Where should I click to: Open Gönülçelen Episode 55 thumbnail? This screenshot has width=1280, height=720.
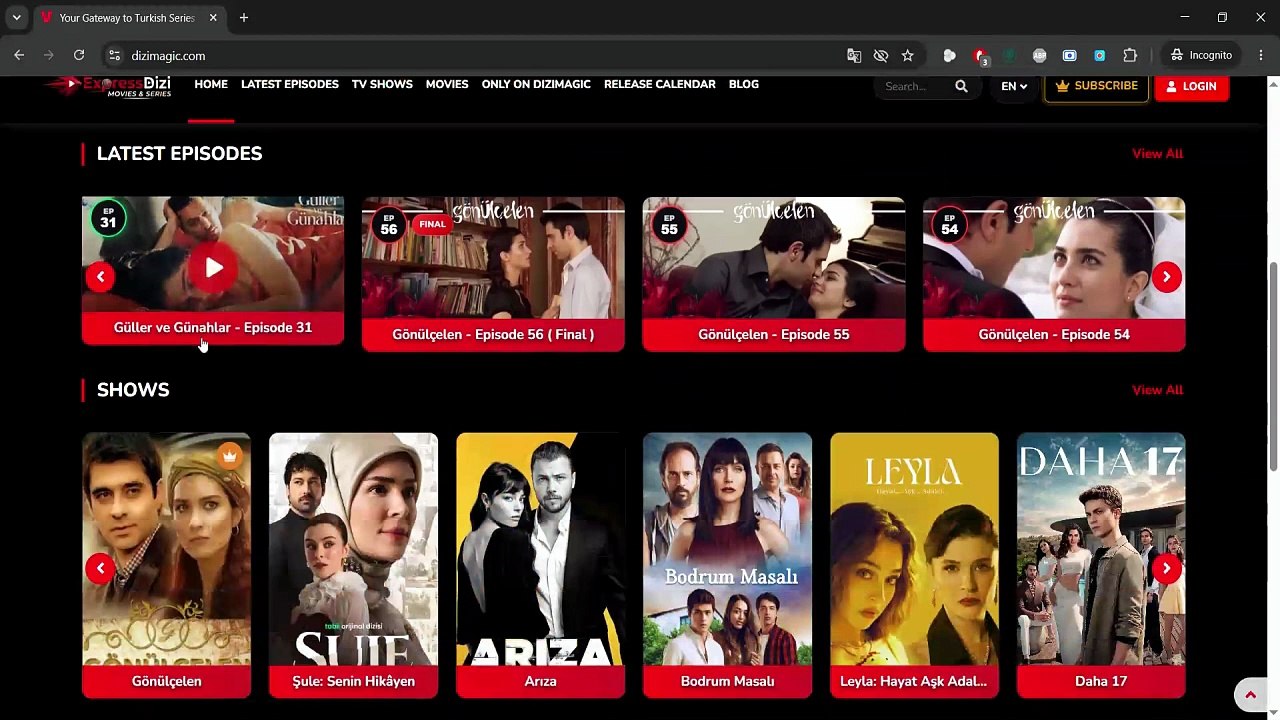click(x=774, y=257)
